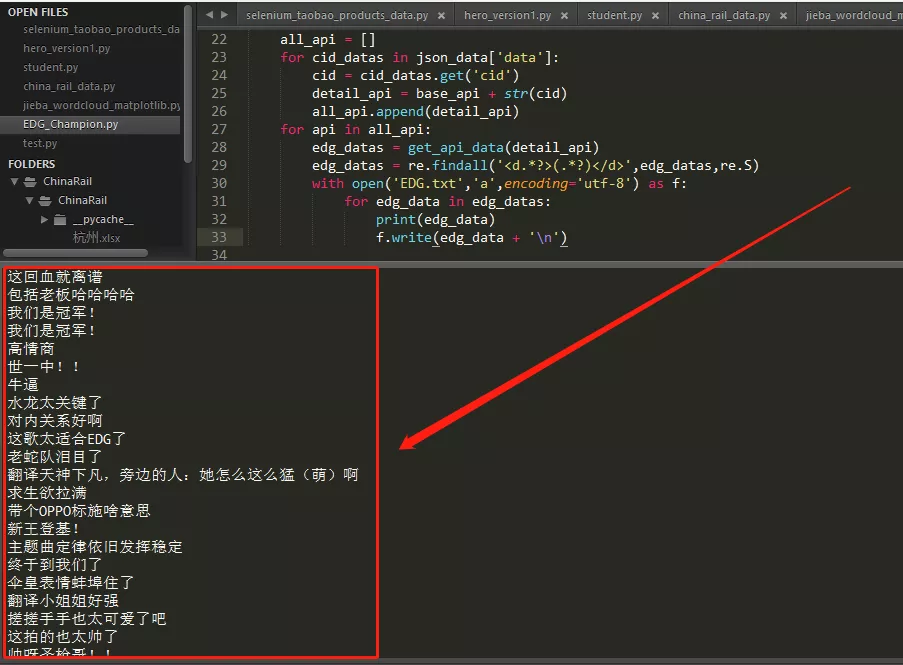903x665 pixels.
Task: Click on 'print(edg_data)' line
Action: click(x=435, y=219)
